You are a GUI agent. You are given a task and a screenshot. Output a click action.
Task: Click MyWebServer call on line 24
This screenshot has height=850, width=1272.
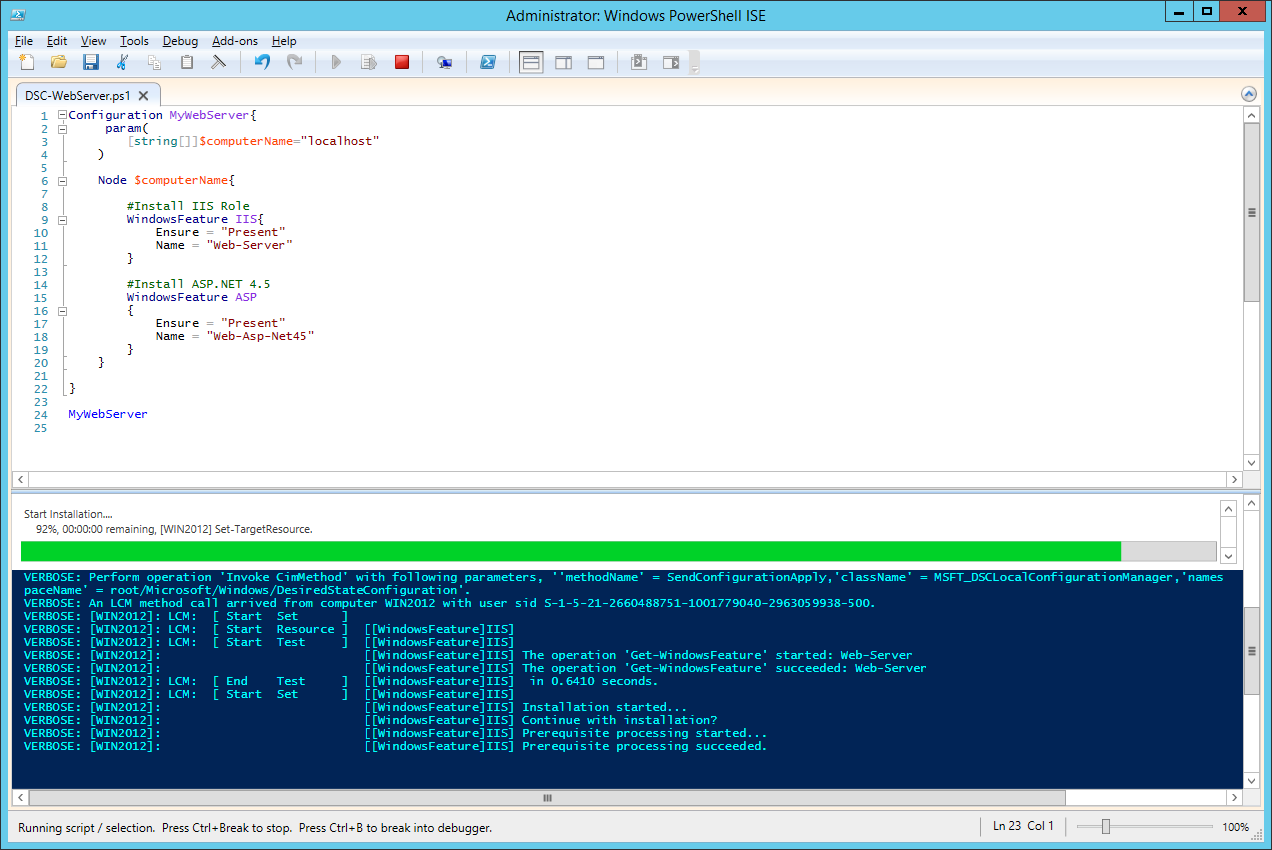point(108,414)
